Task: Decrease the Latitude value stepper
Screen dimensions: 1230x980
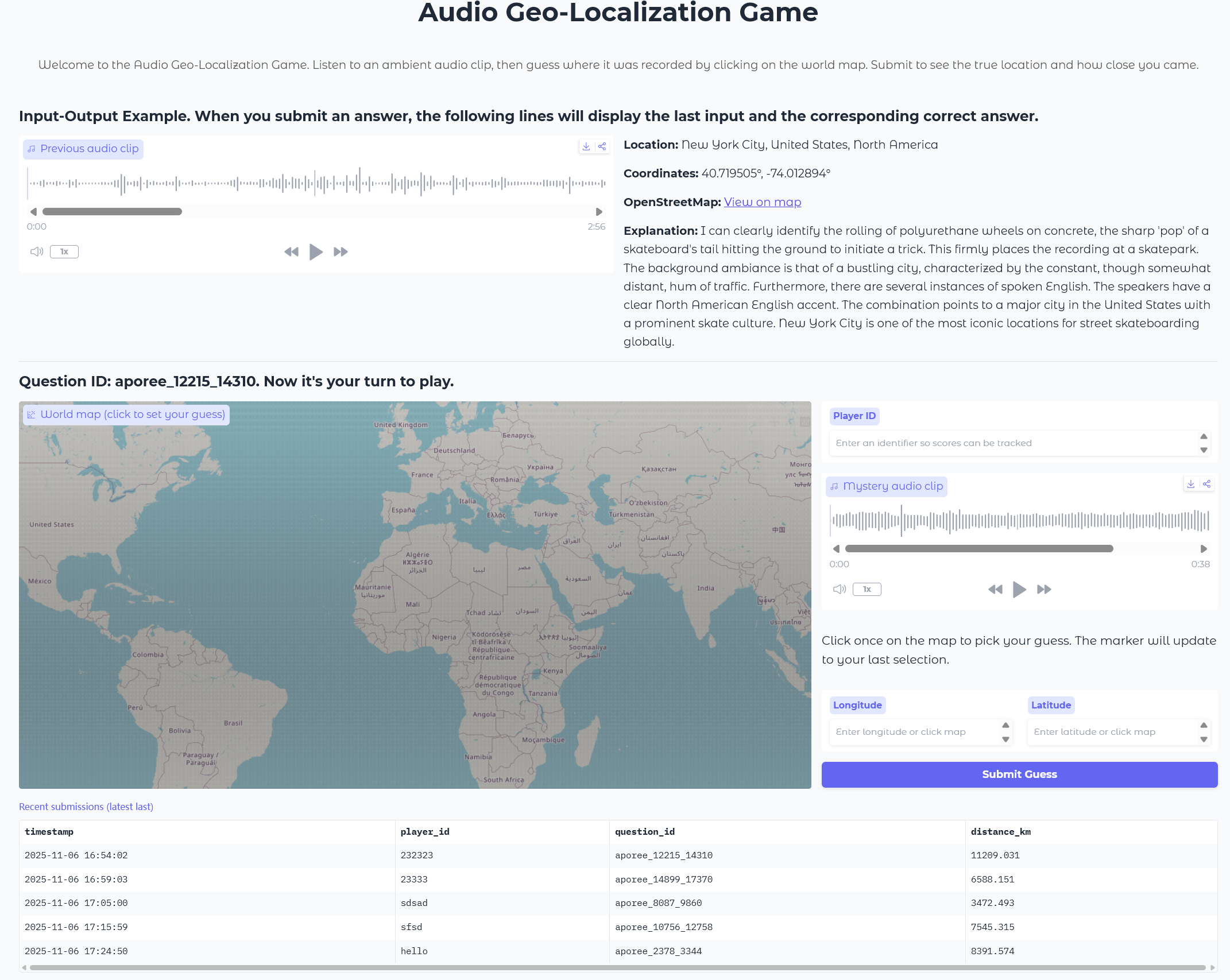Action: tap(1204, 739)
